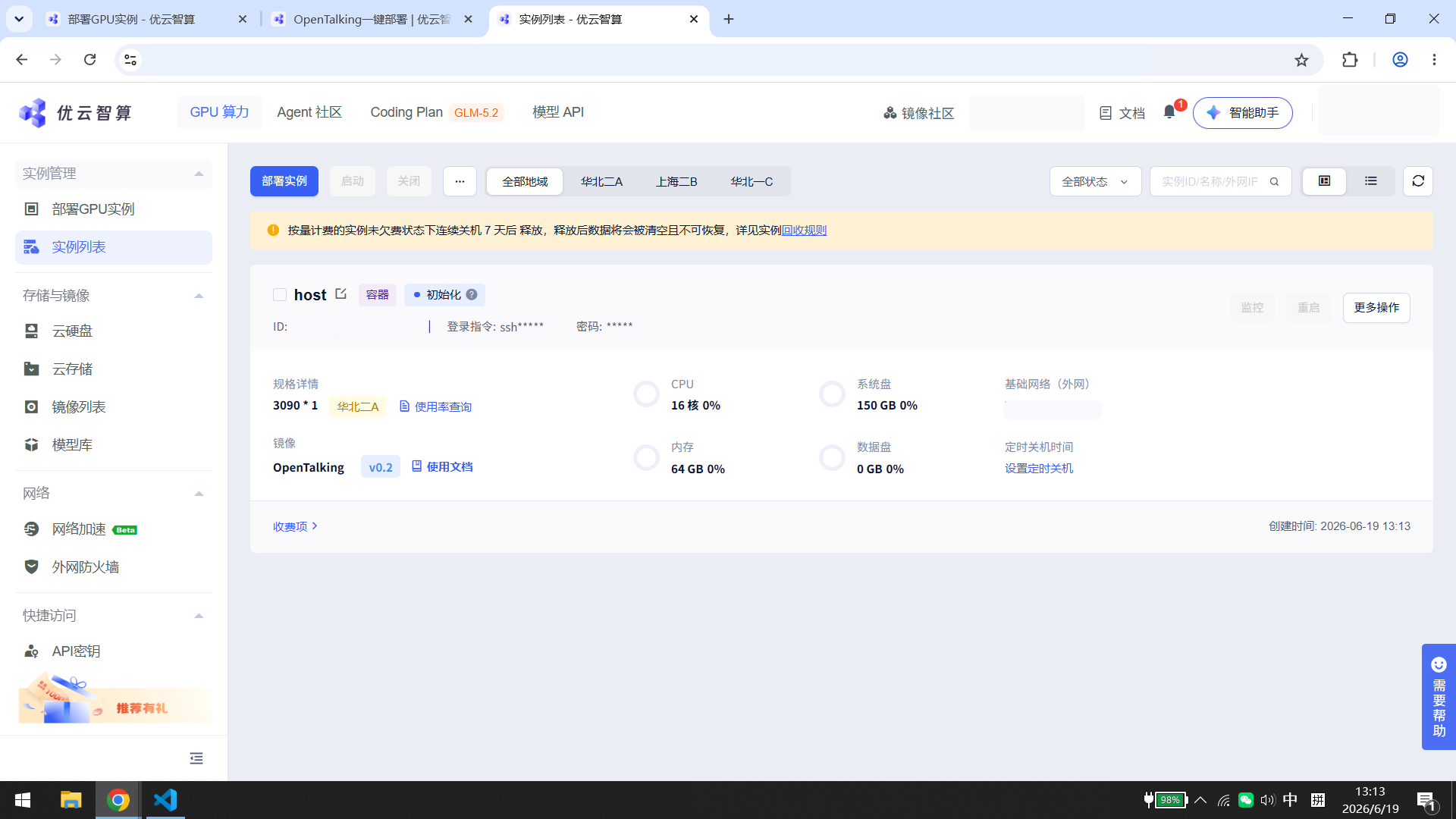
Task: Open the 使用文档 link
Action: [x=442, y=467]
